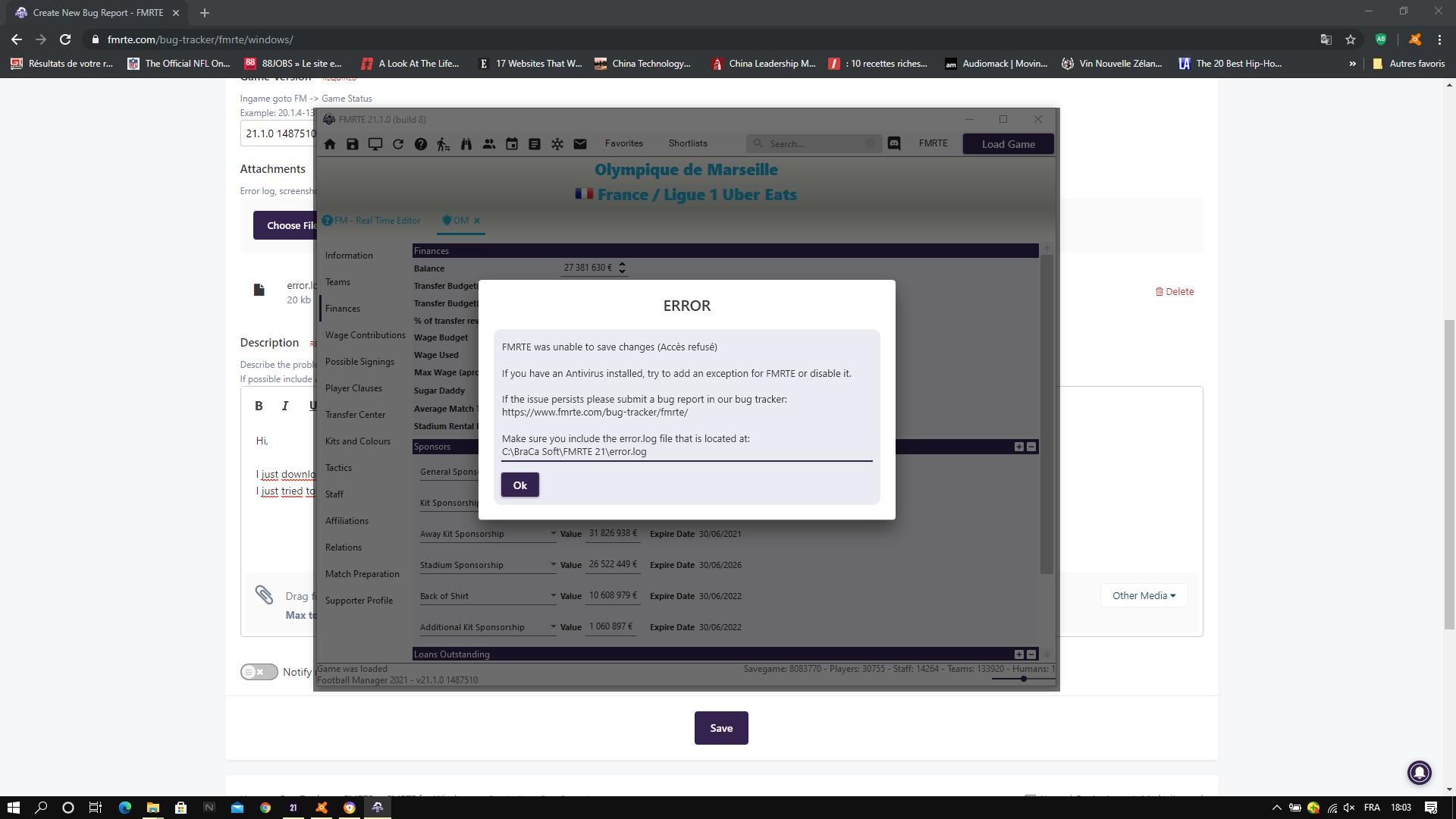Click the notes list icon in FMRTE toolbar

[x=535, y=144]
